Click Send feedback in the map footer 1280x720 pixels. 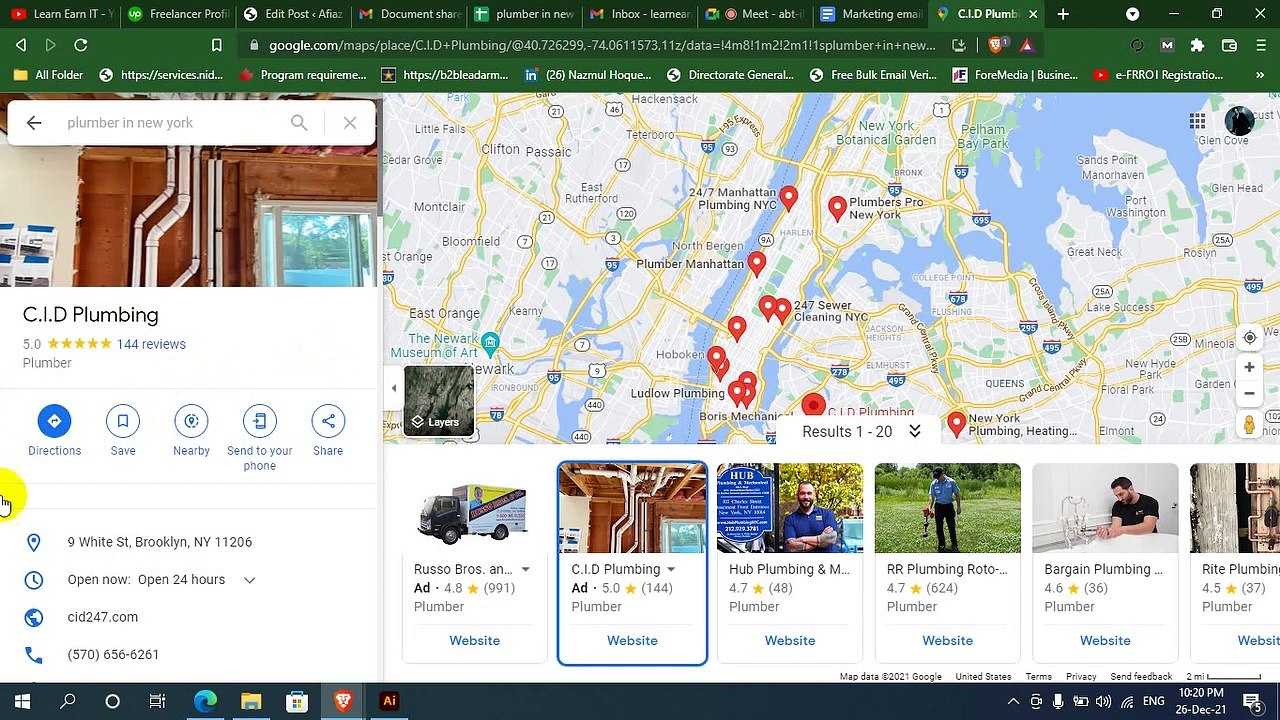click(1141, 677)
